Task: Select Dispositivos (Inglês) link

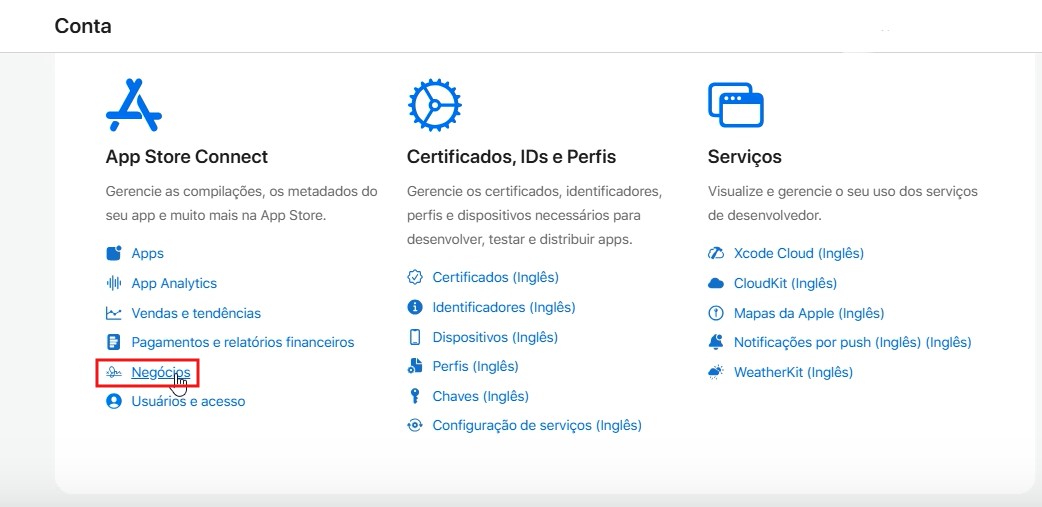Action: point(495,337)
